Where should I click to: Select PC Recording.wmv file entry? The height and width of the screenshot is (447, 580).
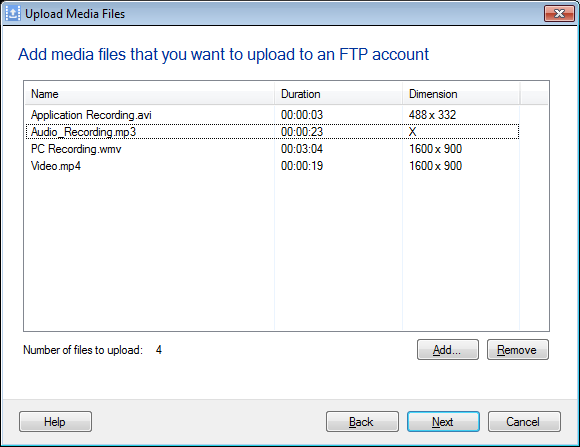76,149
